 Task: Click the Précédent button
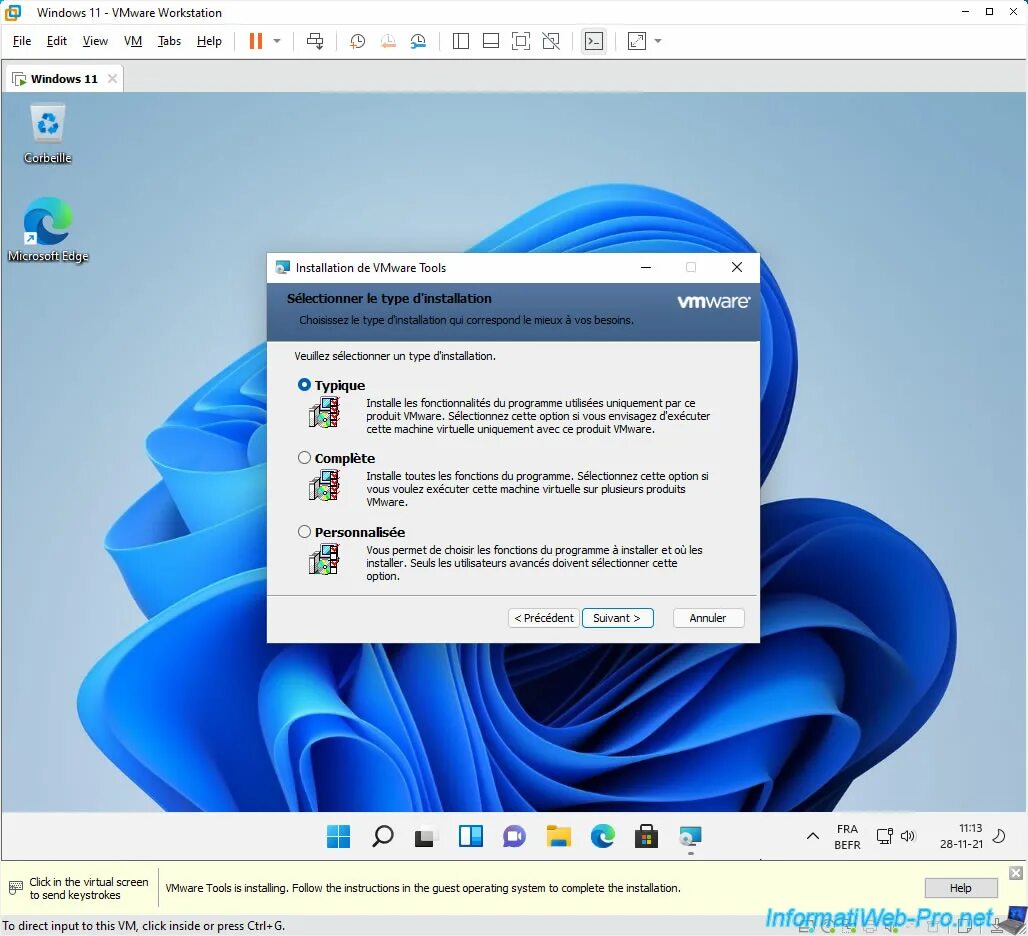(x=544, y=618)
